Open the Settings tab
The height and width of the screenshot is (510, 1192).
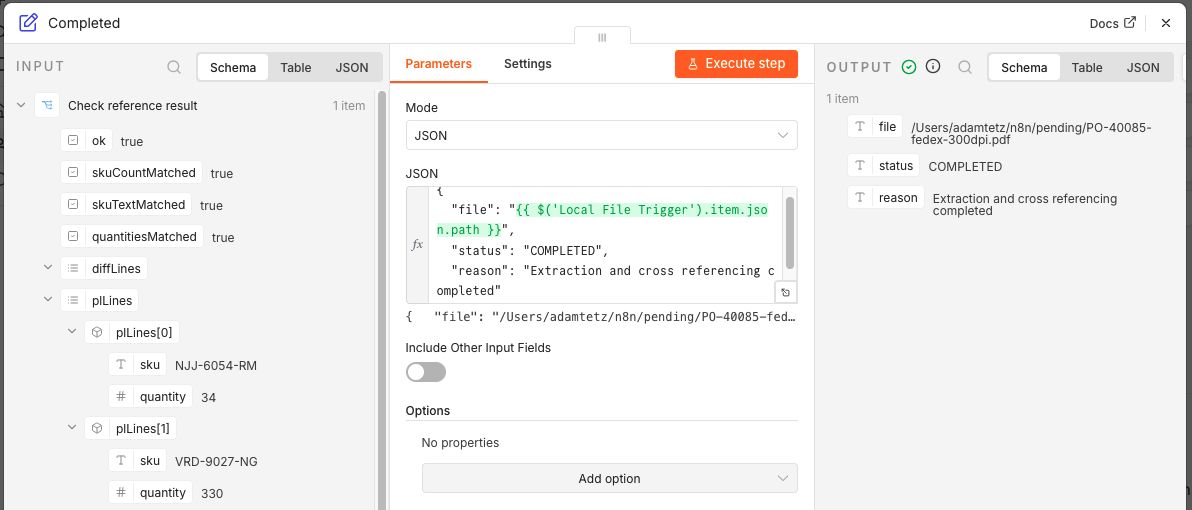coord(528,64)
